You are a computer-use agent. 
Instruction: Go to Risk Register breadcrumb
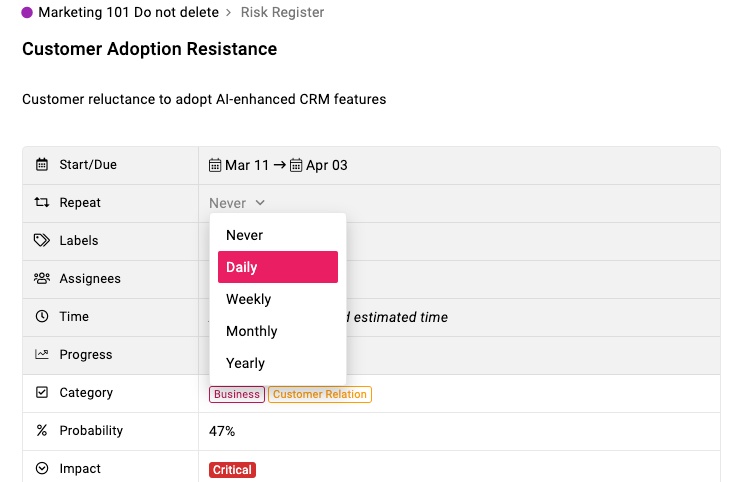coord(284,13)
